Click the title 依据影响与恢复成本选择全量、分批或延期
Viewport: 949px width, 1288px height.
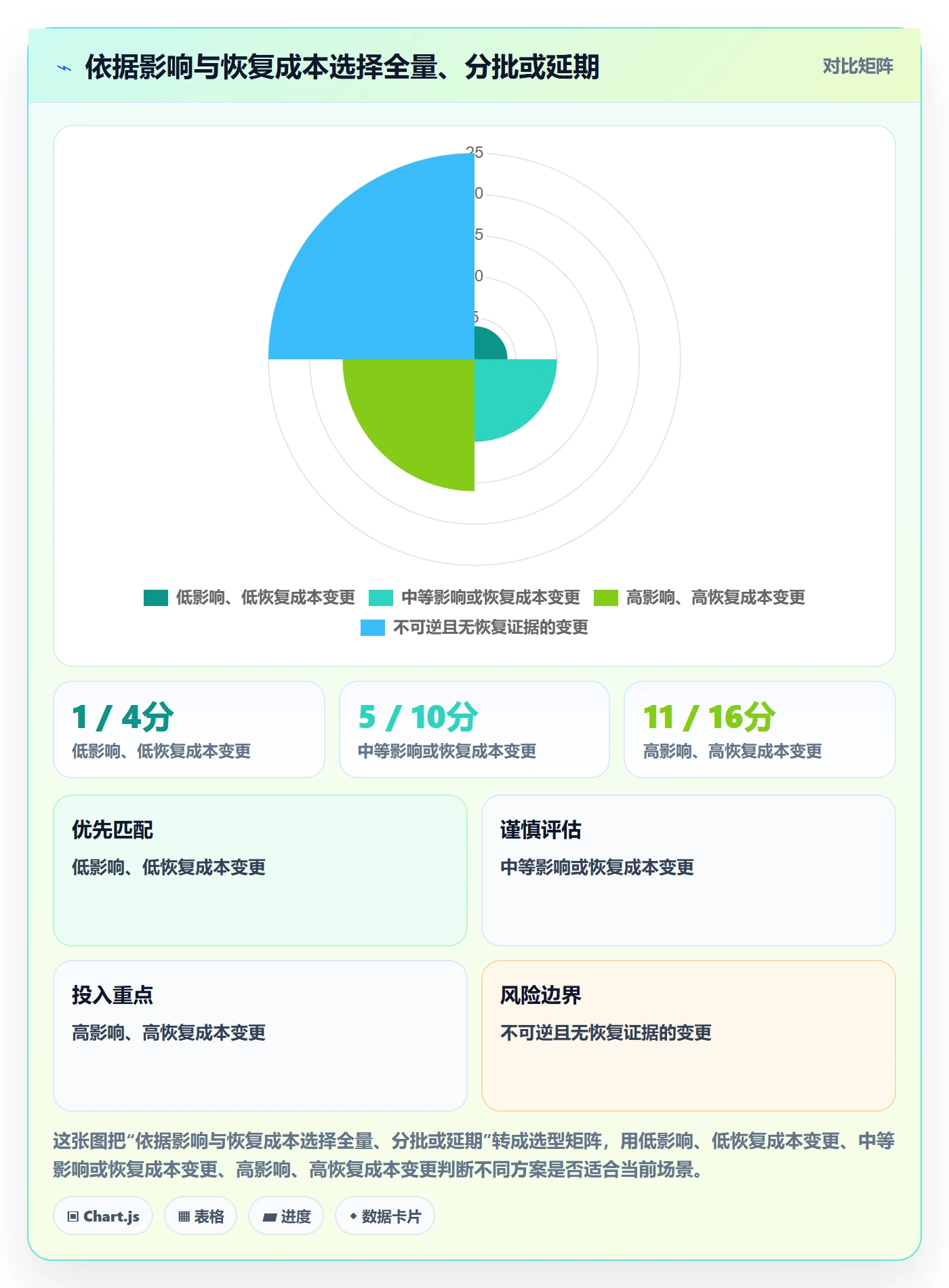point(342,67)
